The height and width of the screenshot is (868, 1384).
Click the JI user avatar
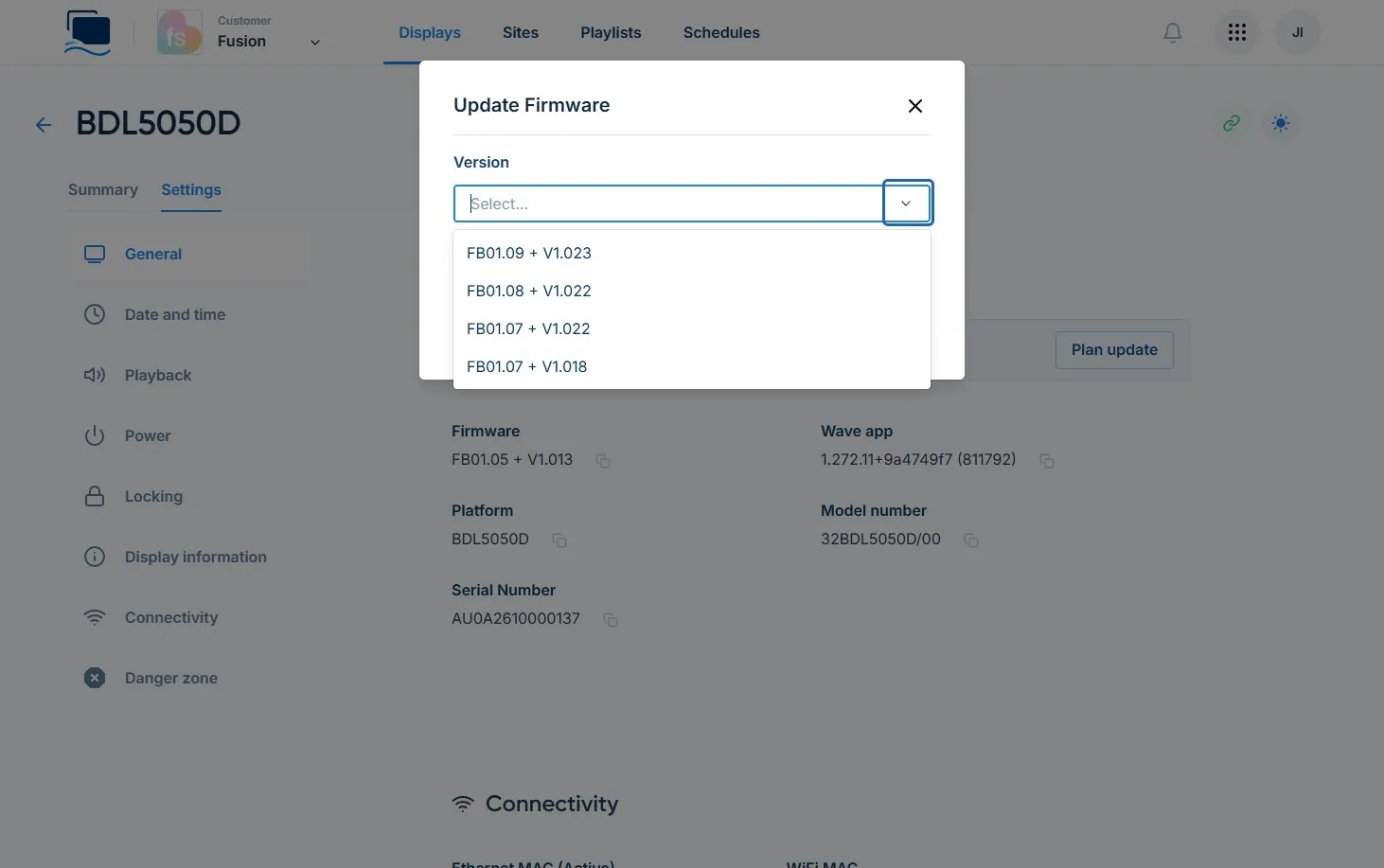[1297, 33]
